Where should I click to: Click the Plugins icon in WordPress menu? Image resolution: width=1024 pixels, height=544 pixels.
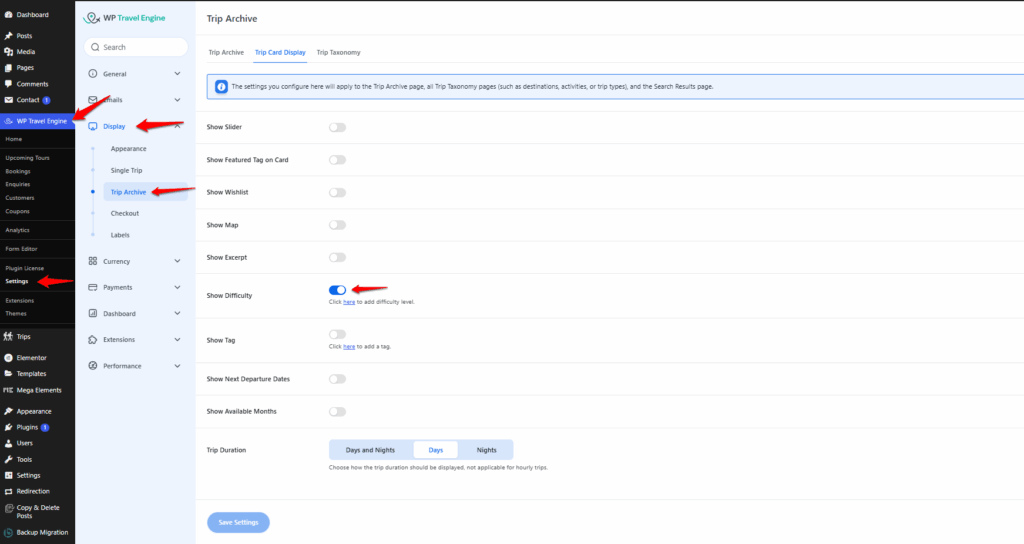click(8, 427)
